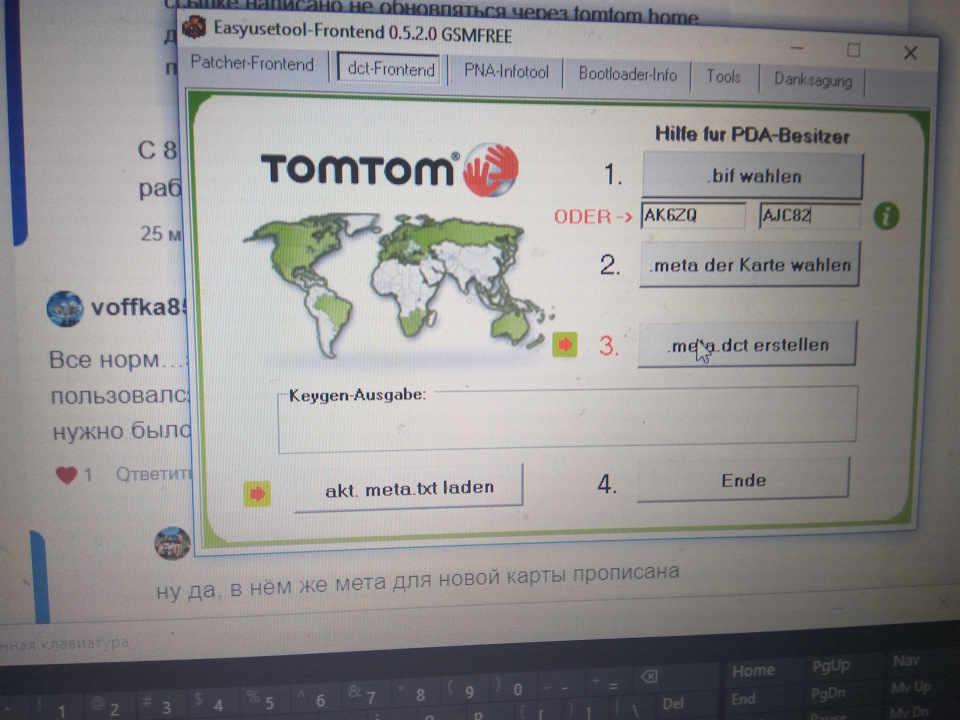The width and height of the screenshot is (960, 720).
Task: Click the Mv Up key on on-screen keyboard
Action: (x=910, y=688)
